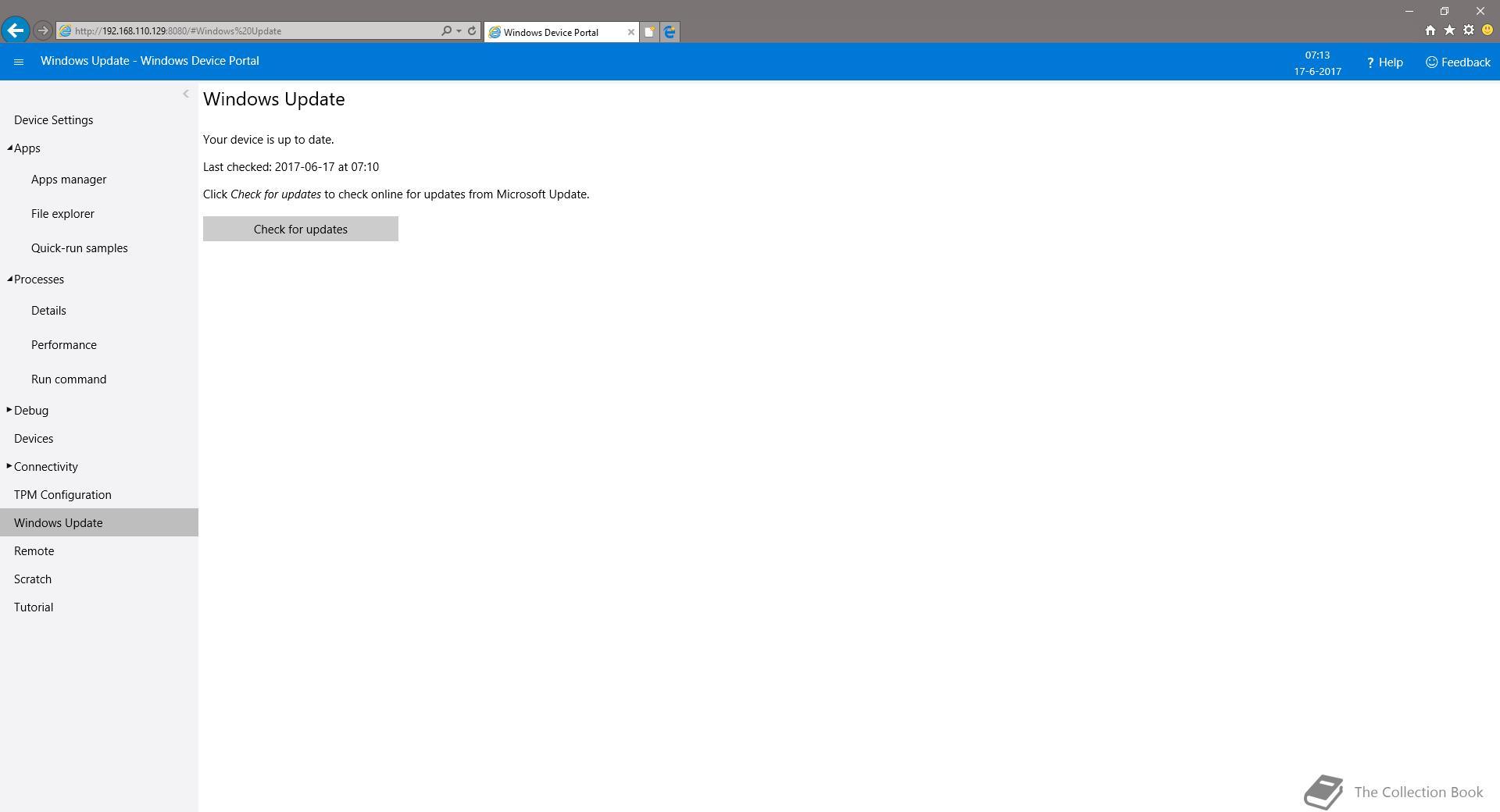The image size is (1500, 812).
Task: Click 'Your device is up to date' text
Action: pyautogui.click(x=269, y=140)
